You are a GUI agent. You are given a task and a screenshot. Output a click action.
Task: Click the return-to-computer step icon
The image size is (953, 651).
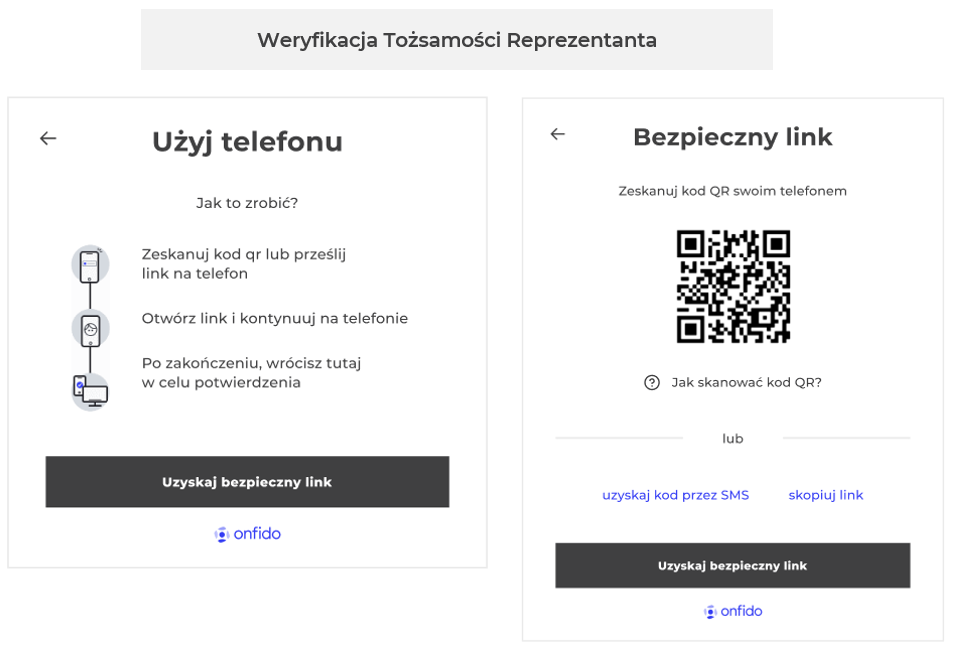click(90, 389)
